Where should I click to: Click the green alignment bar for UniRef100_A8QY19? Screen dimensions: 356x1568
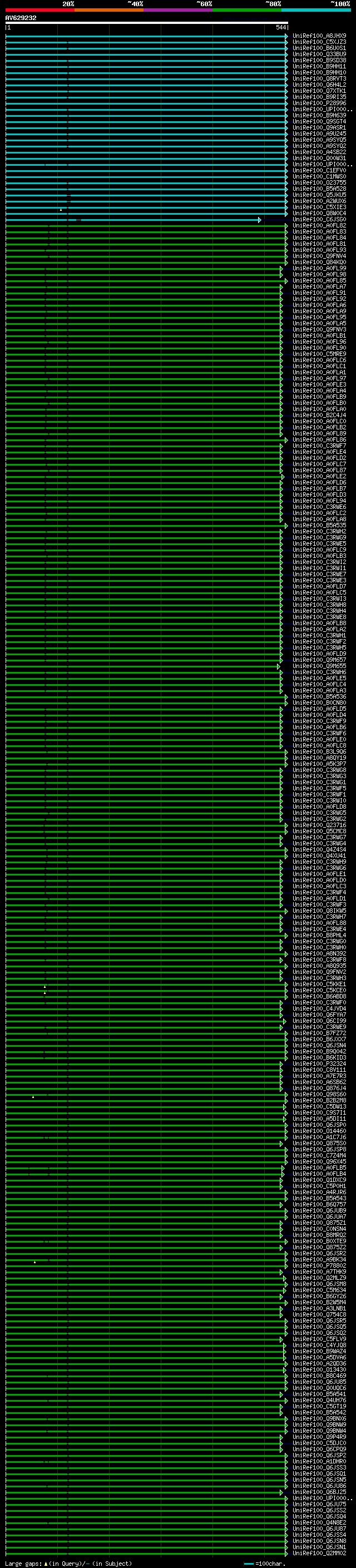tap(146, 759)
